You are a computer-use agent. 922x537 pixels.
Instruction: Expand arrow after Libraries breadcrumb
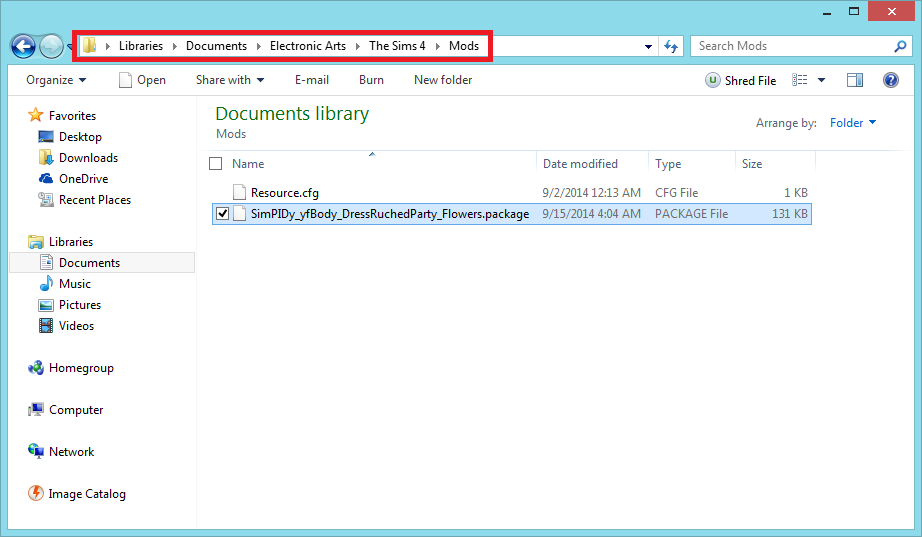point(175,46)
